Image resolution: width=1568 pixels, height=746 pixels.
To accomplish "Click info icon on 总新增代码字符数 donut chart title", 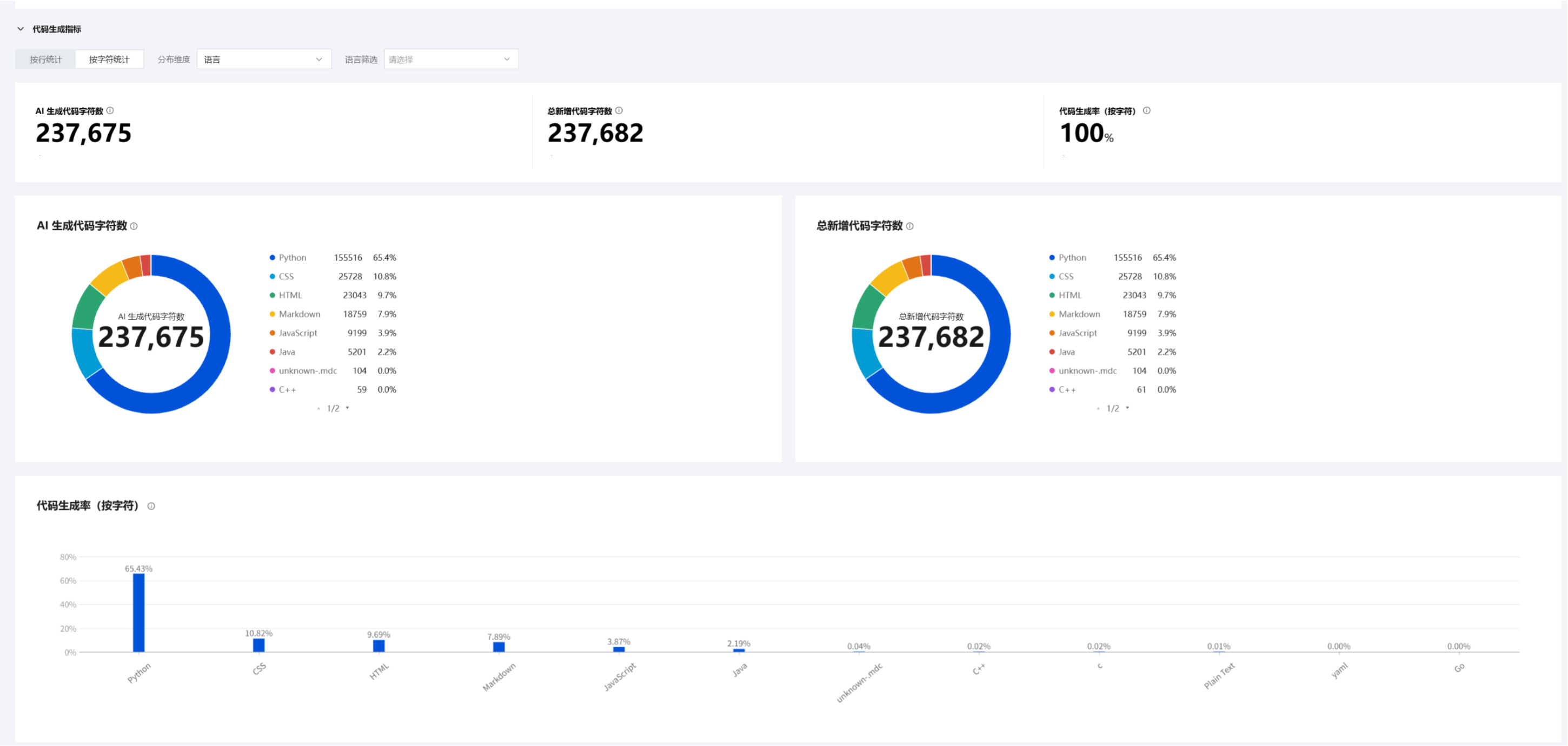I will pyautogui.click(x=910, y=227).
